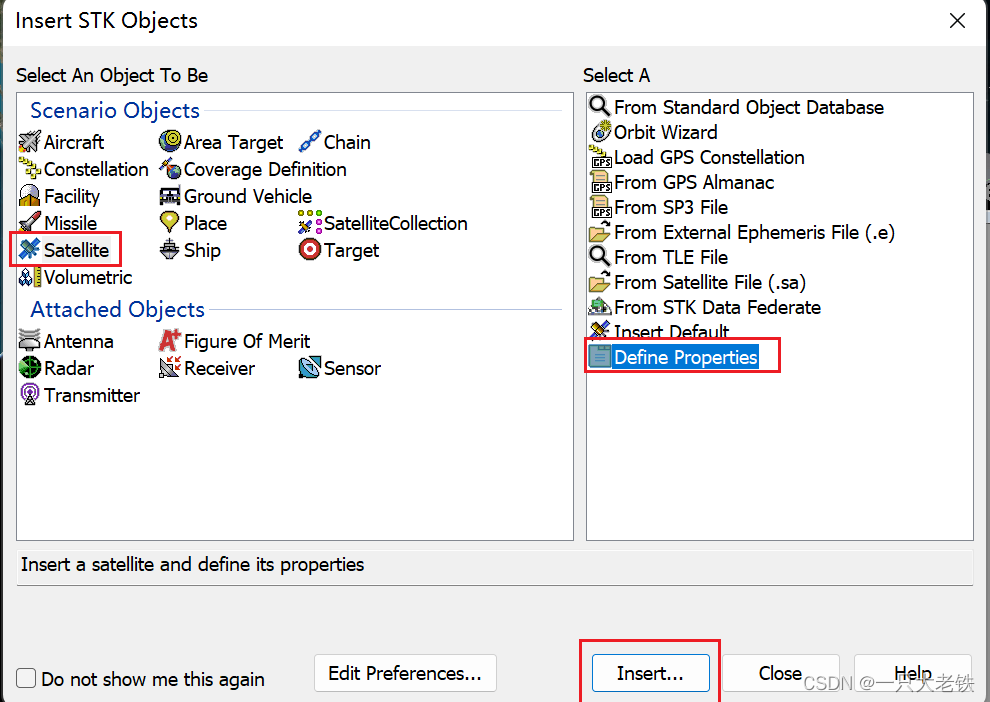Close the Insert STK Objects window
Screen dimensions: 990x702
click(x=957, y=21)
